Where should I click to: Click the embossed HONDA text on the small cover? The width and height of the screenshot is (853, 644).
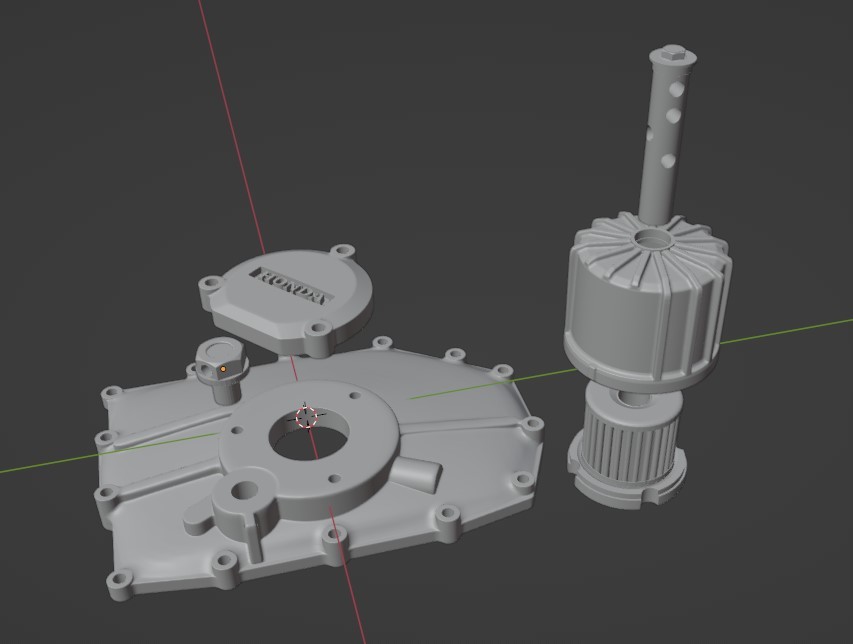coord(291,285)
